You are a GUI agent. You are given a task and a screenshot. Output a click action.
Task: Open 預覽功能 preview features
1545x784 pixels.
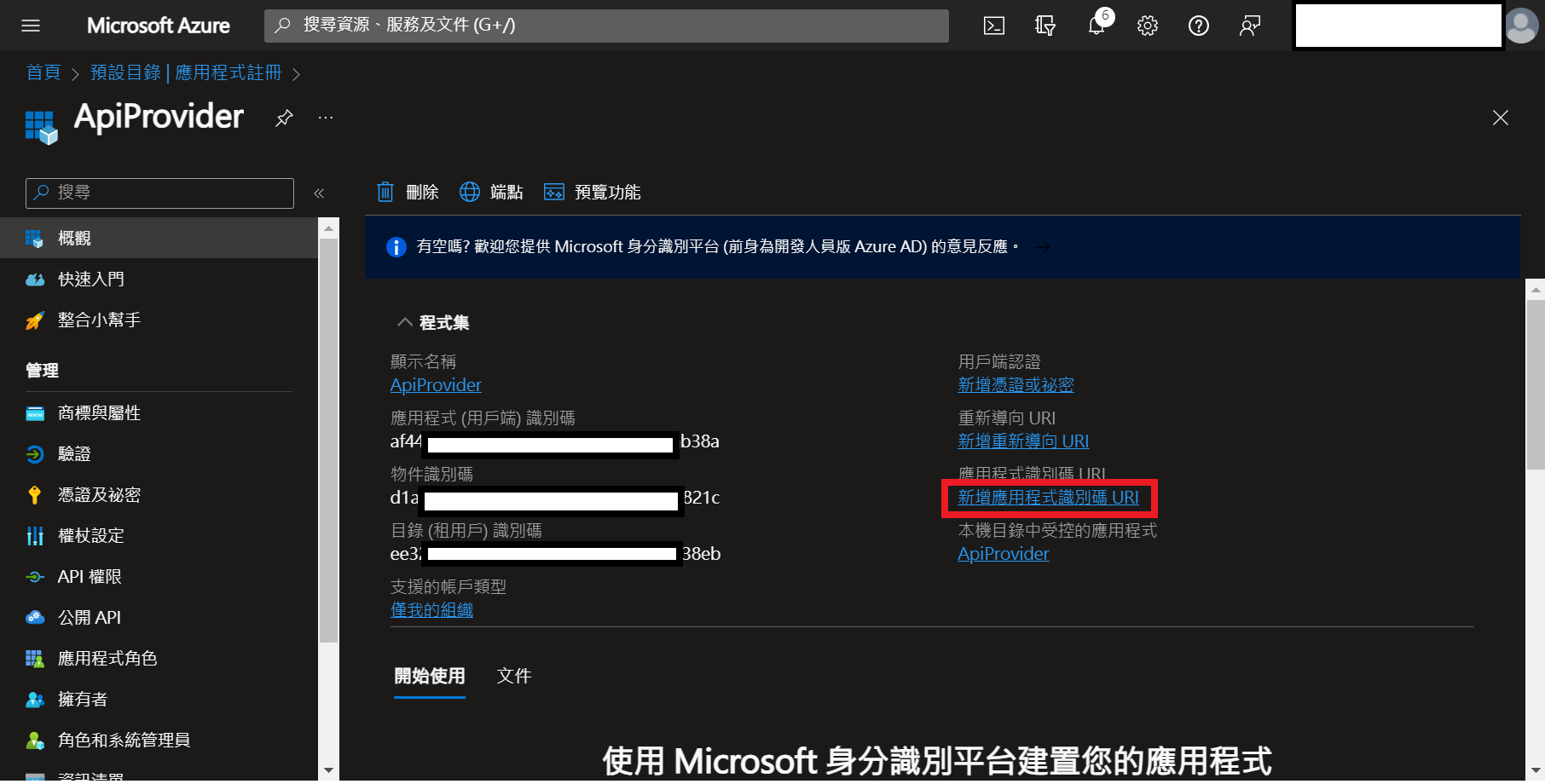(x=593, y=192)
